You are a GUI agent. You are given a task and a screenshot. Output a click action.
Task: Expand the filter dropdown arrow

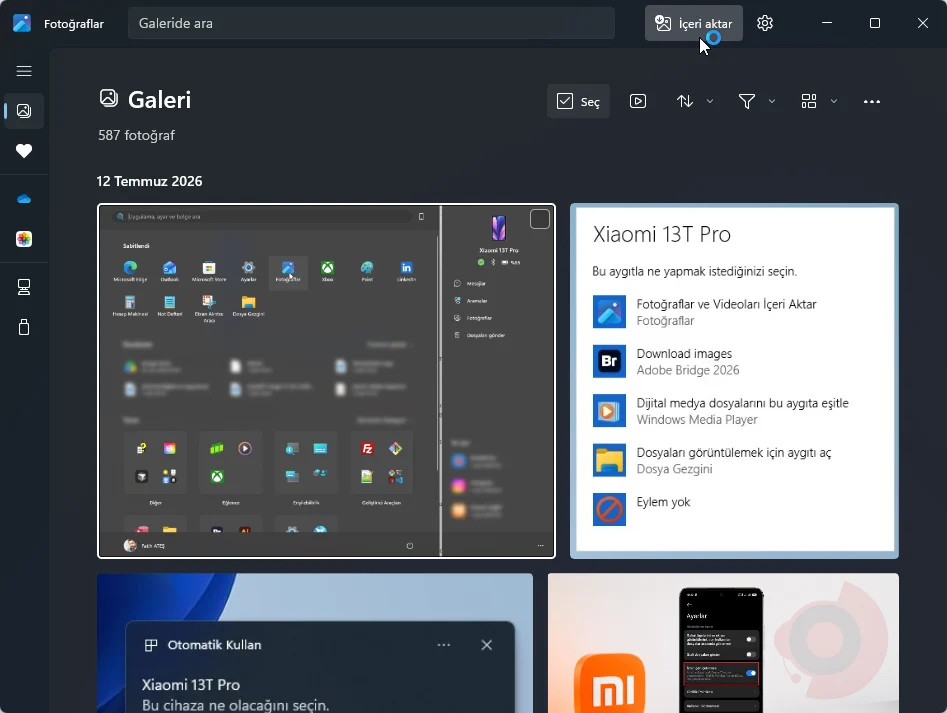click(772, 101)
